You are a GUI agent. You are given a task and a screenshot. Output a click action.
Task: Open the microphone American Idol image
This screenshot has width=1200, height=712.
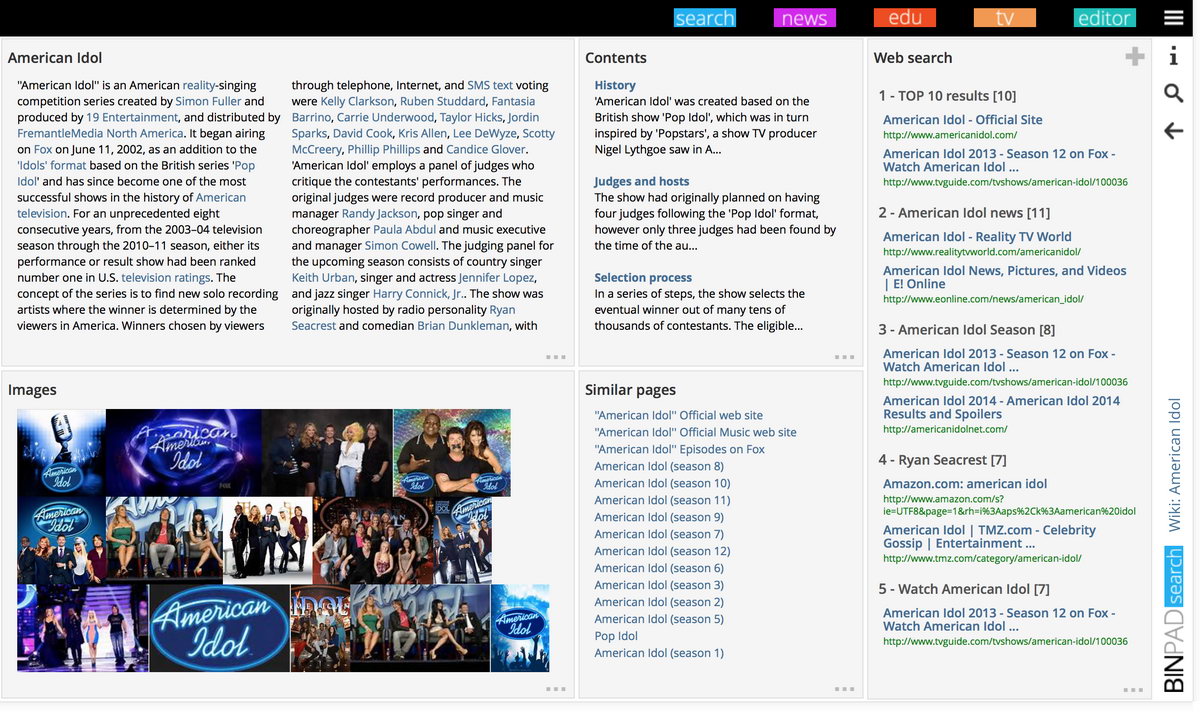coord(62,453)
